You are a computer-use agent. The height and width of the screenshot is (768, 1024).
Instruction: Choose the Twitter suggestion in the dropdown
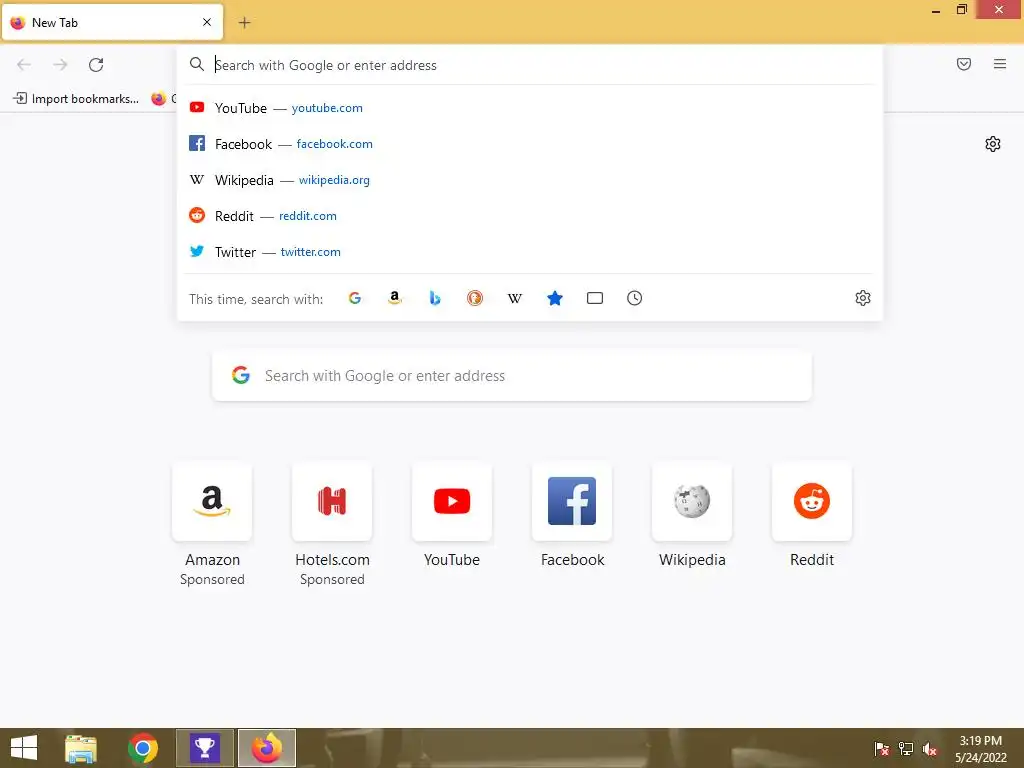(x=529, y=251)
